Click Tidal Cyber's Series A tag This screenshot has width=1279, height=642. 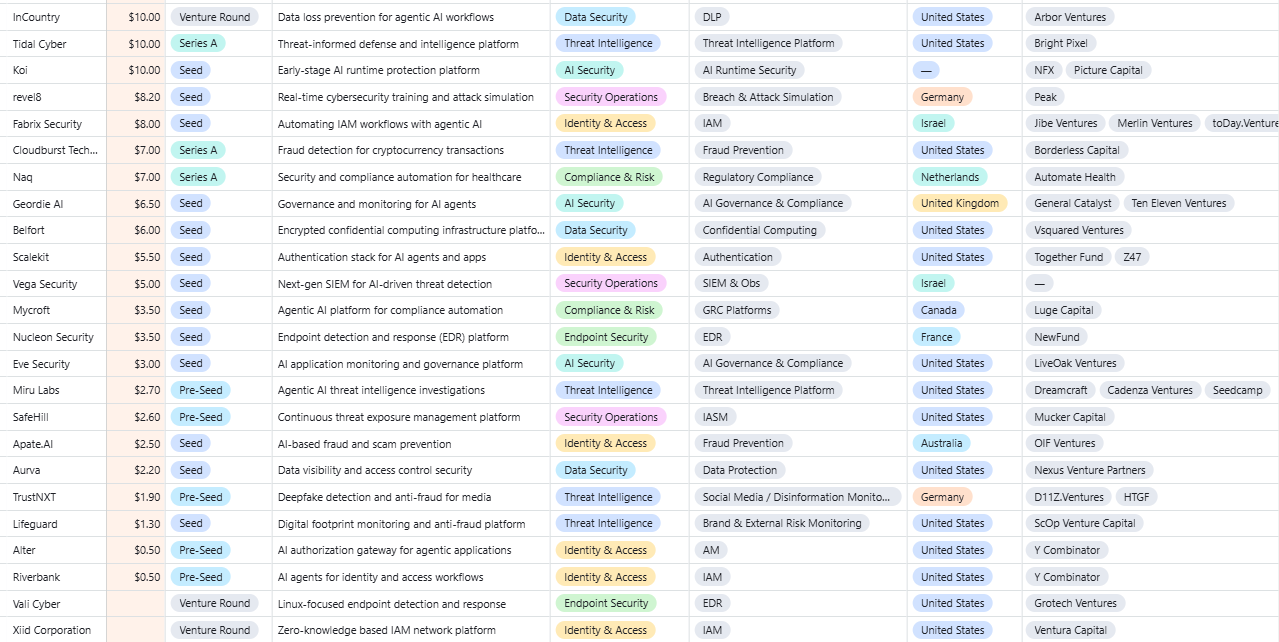198,44
